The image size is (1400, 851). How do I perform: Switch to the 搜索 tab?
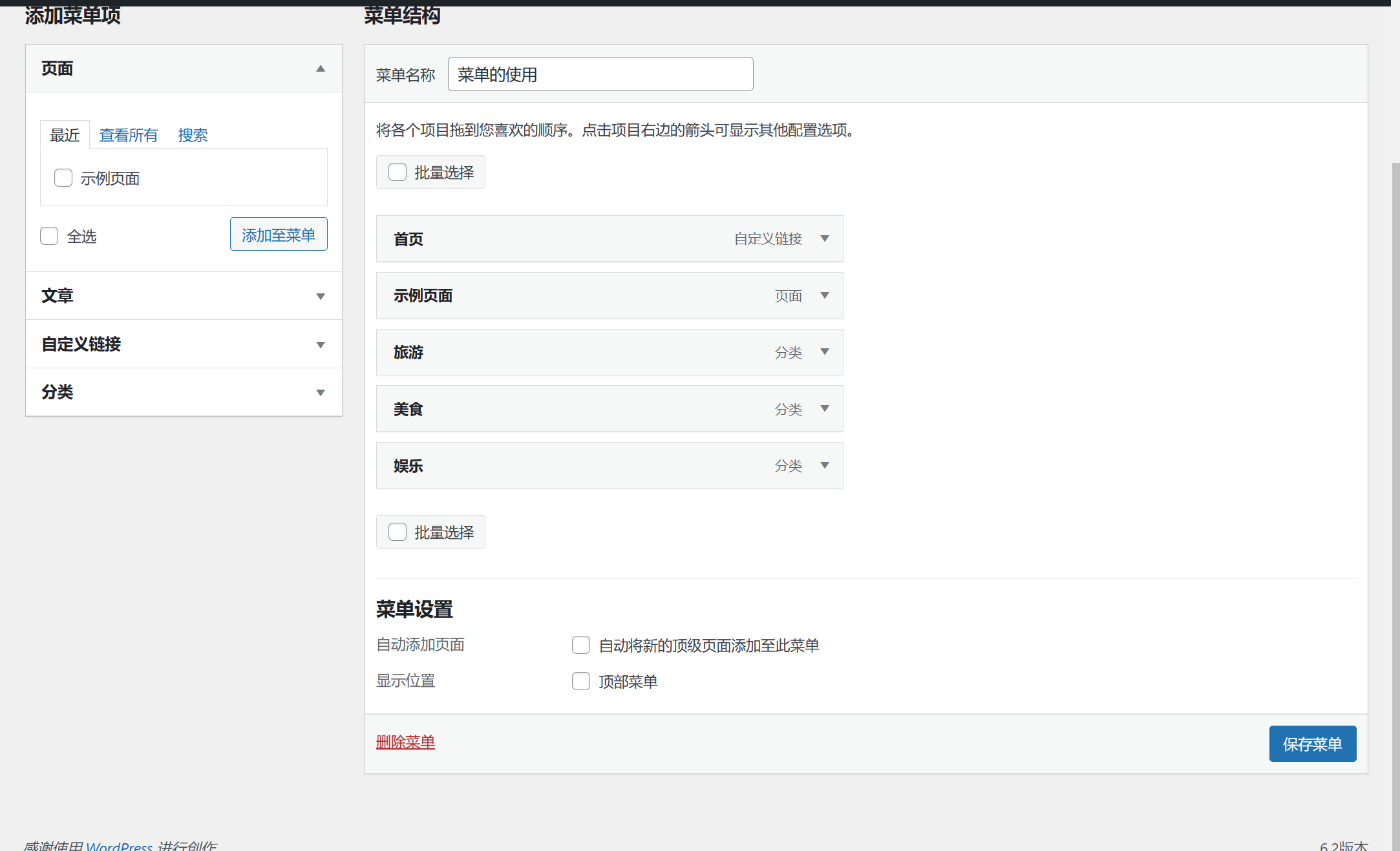pos(193,135)
